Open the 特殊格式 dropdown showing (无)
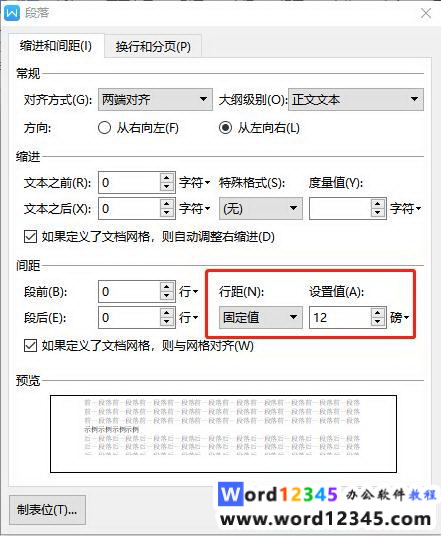This screenshot has height=536, width=441. (260, 209)
